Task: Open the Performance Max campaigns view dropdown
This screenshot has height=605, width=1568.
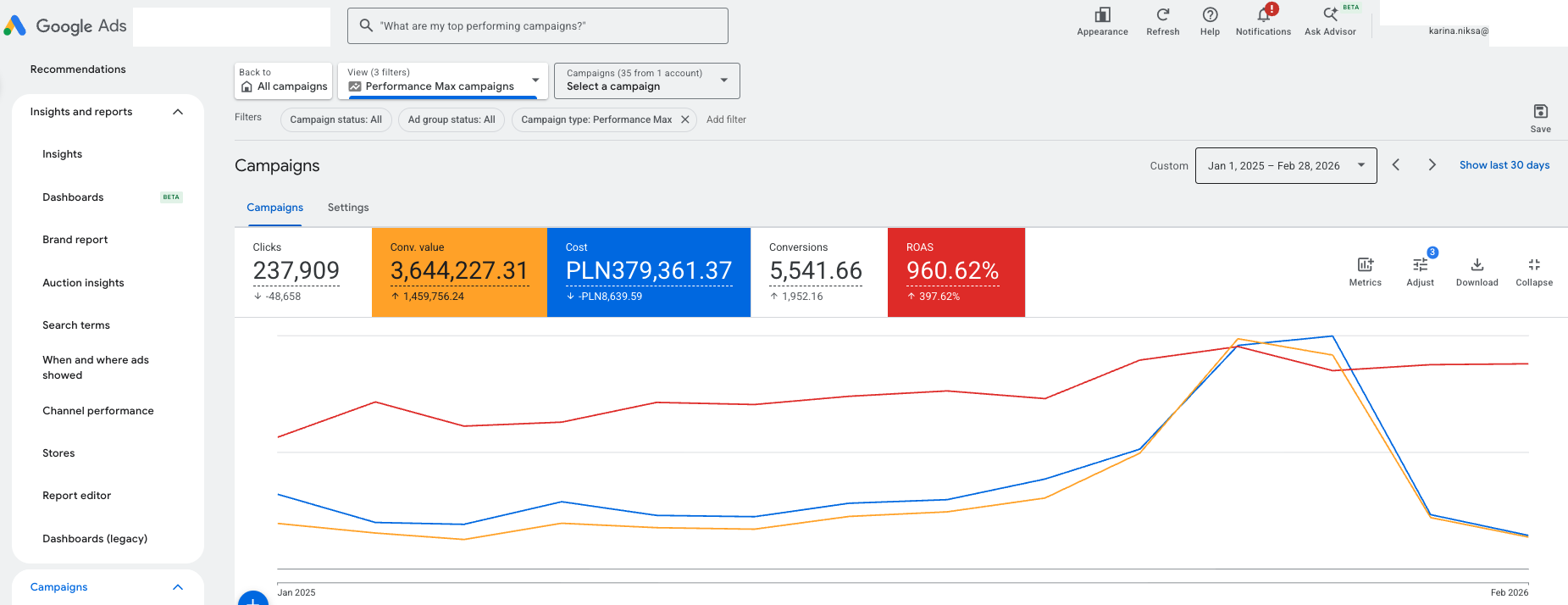Action: click(x=442, y=80)
